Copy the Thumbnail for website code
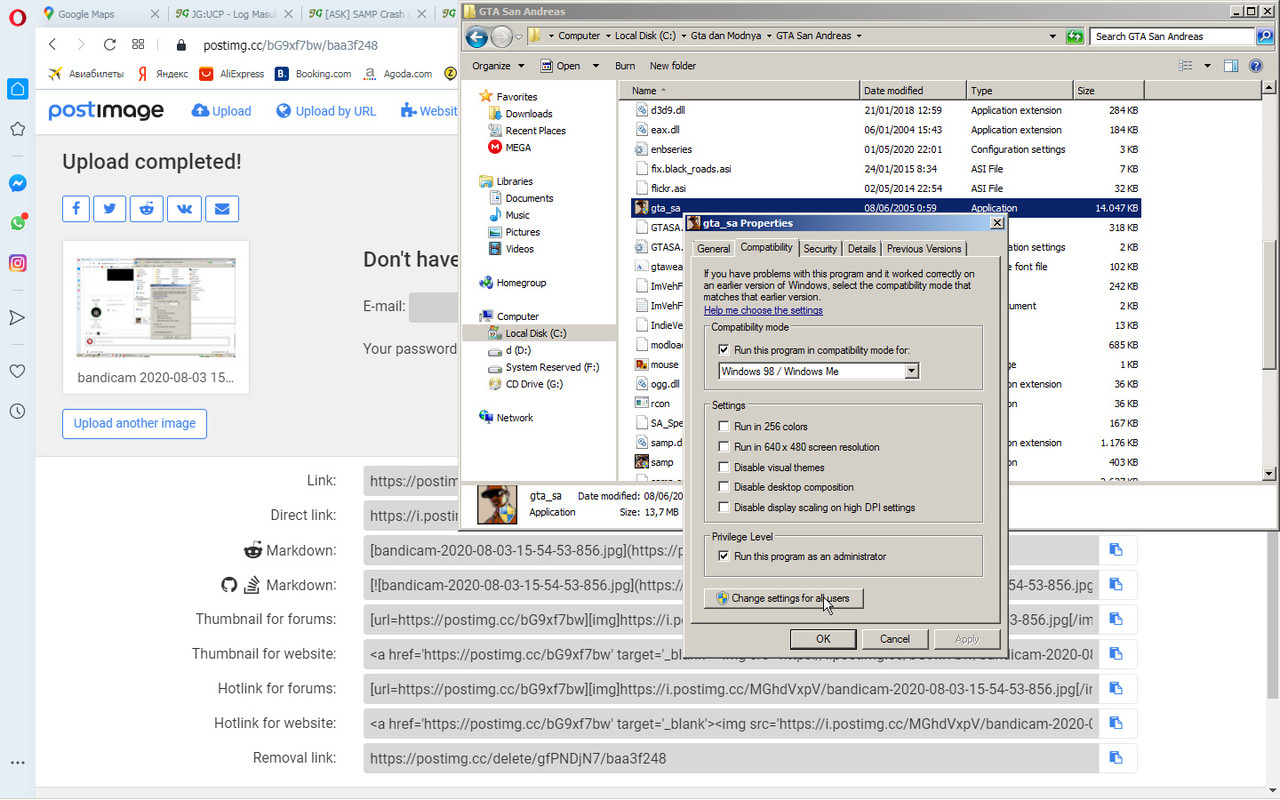The image size is (1280, 800). coord(1117,654)
